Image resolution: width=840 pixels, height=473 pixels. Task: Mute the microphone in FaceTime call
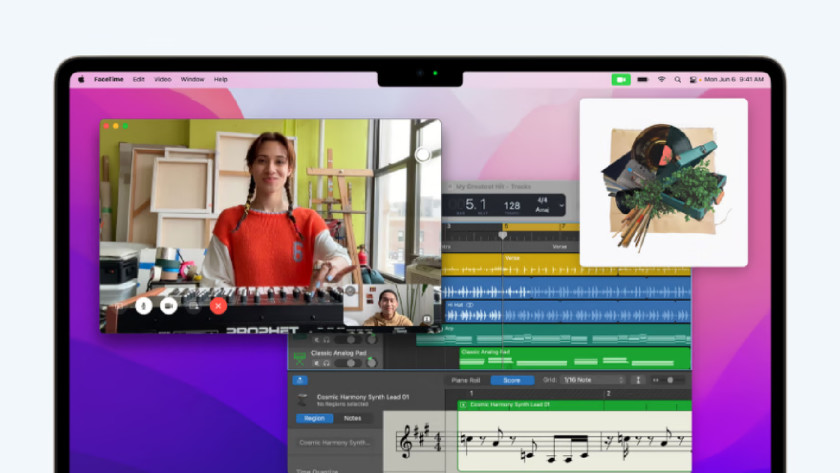[144, 306]
